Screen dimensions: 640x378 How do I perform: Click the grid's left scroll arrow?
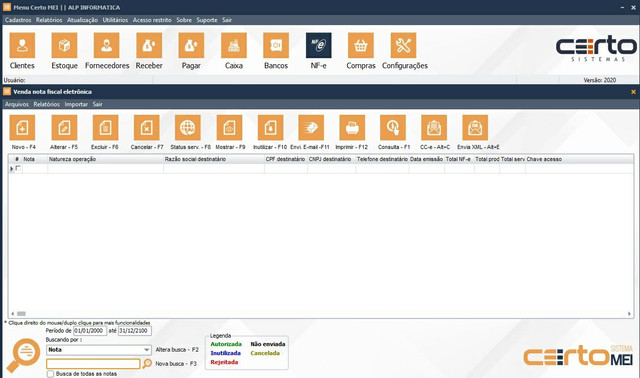[13, 314]
